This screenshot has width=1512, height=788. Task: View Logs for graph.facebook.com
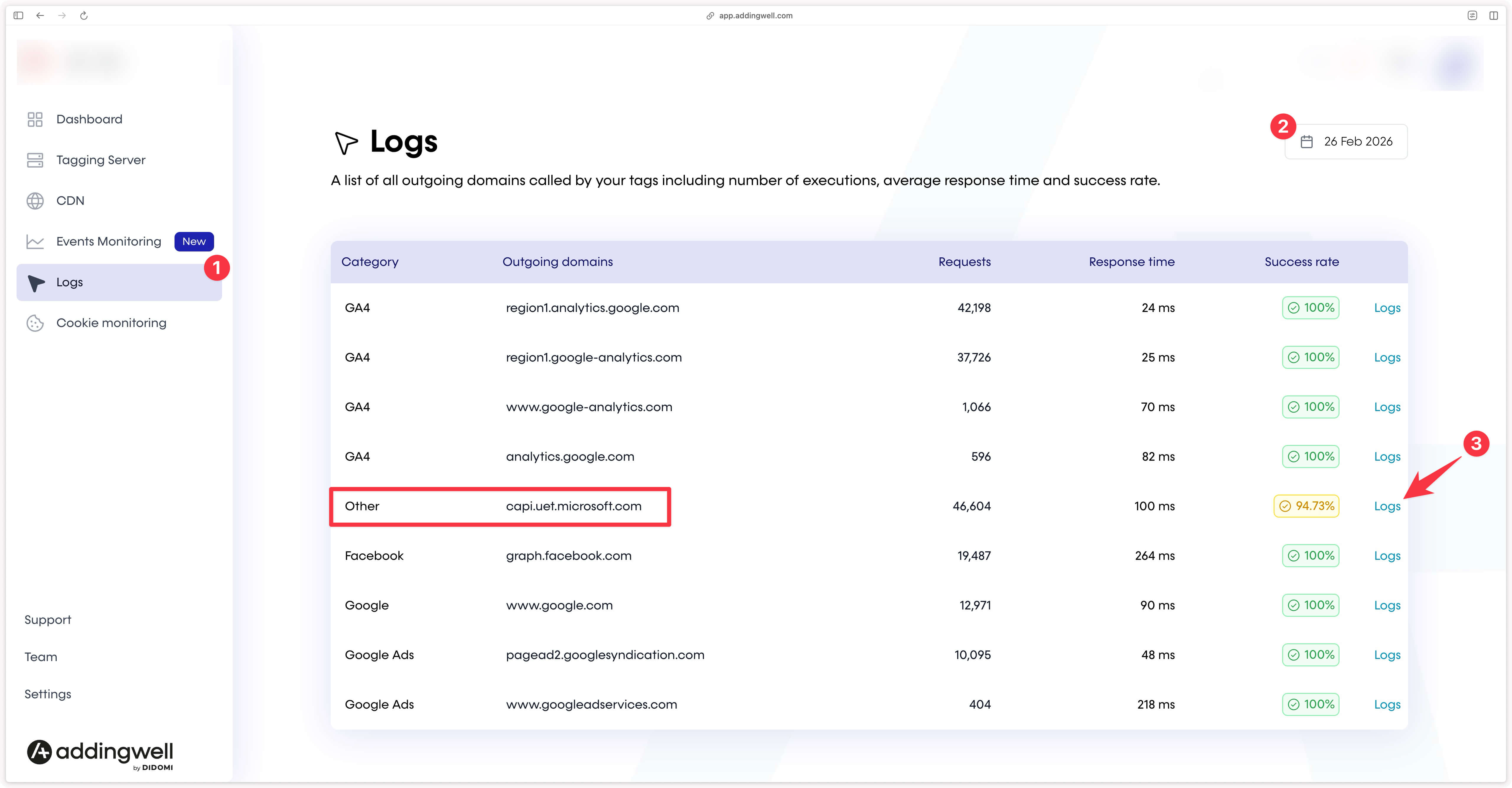pos(1387,556)
